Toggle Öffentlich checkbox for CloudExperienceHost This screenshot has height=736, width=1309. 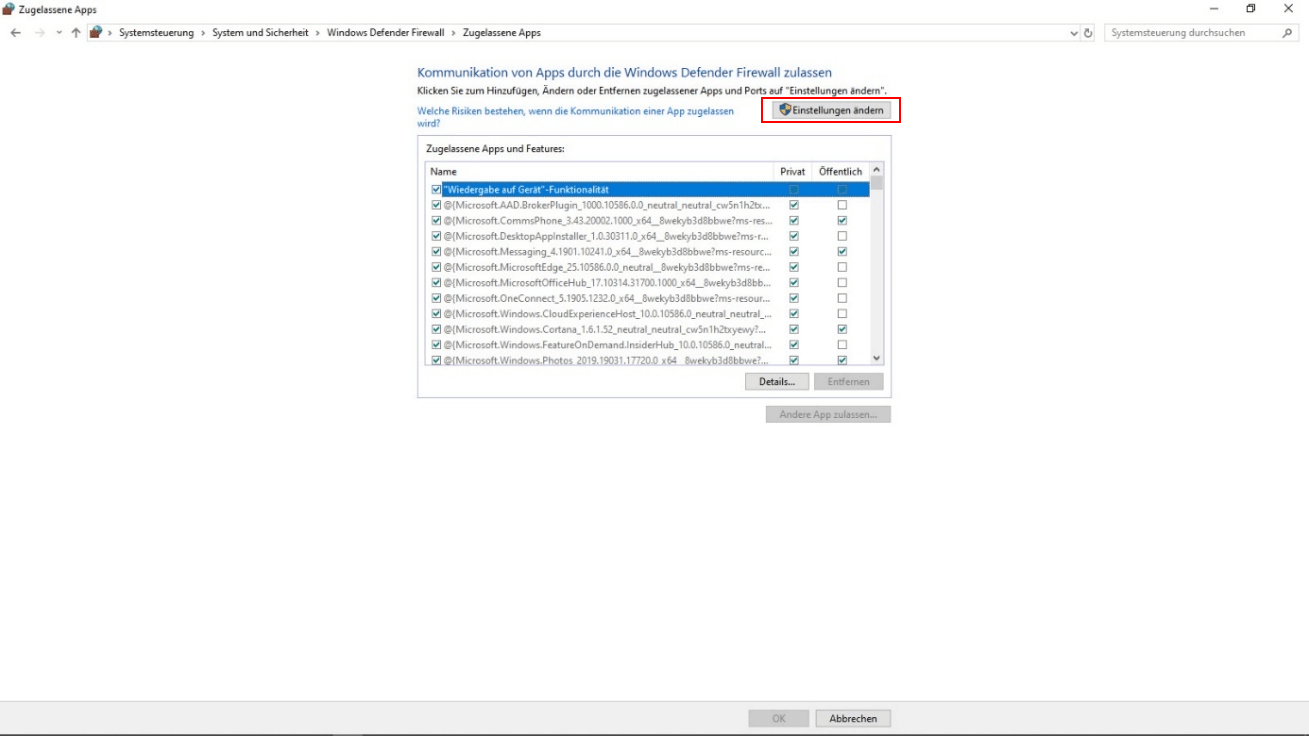[x=842, y=313]
